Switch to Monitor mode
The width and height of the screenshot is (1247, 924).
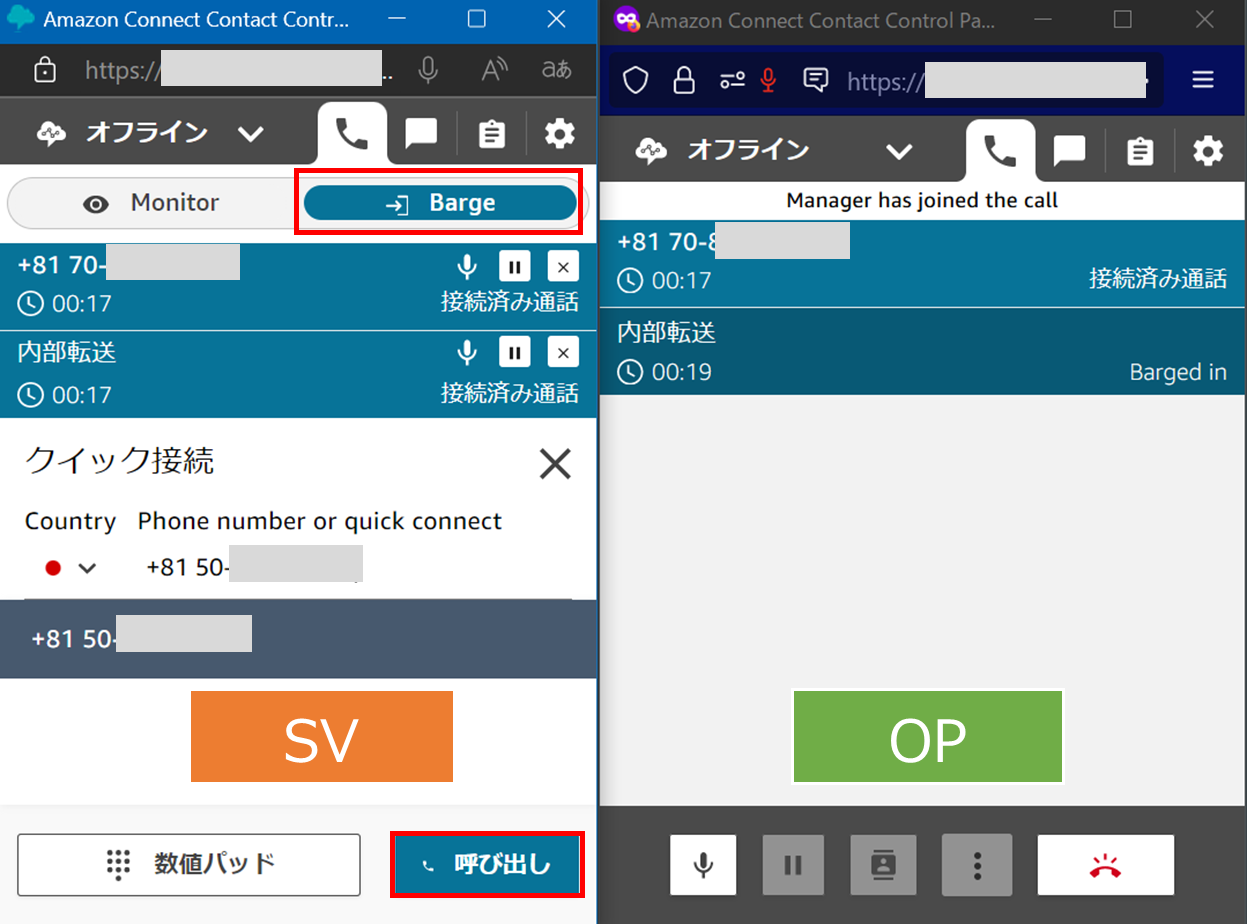click(x=151, y=204)
